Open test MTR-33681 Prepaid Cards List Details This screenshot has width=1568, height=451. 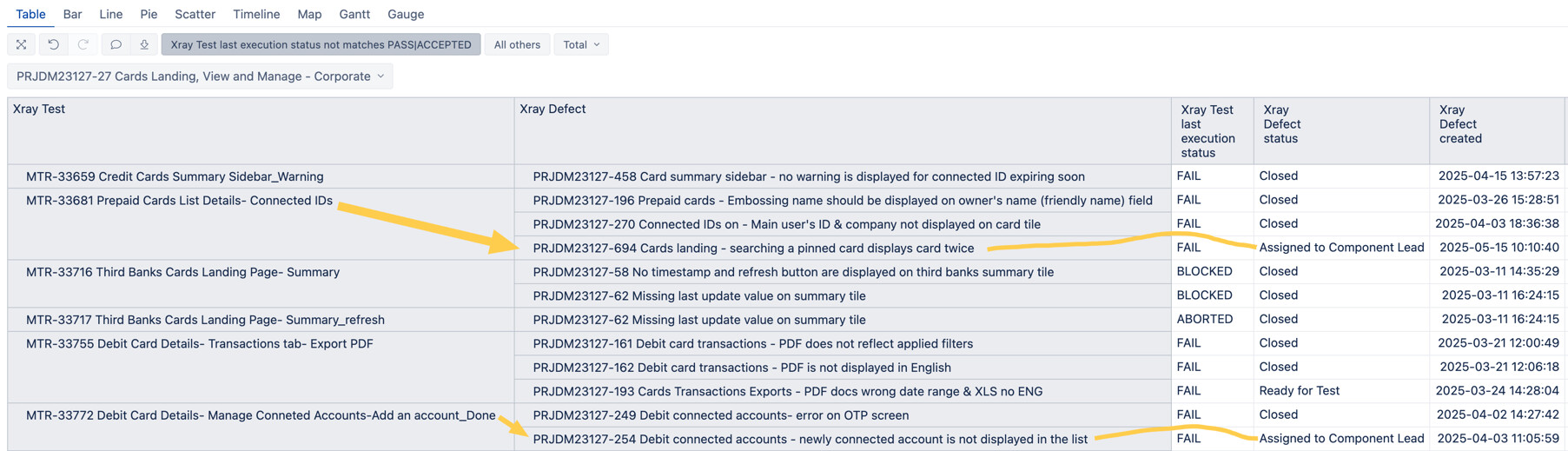tap(179, 201)
